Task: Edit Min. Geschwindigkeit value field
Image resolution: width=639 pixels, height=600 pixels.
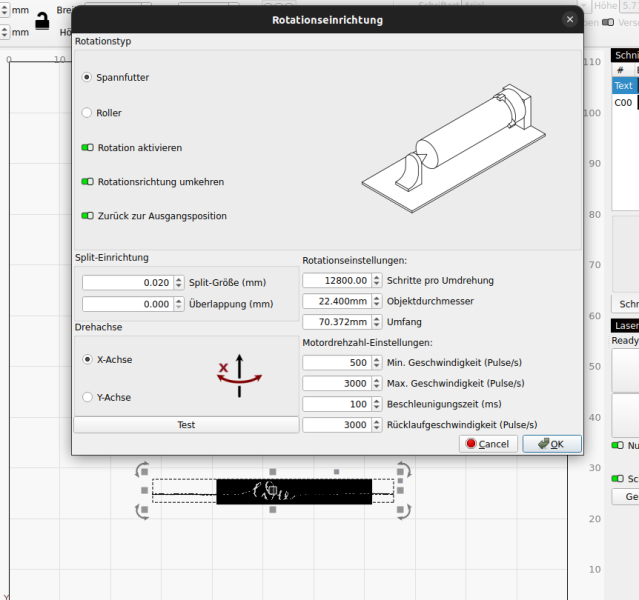Action: click(337, 363)
